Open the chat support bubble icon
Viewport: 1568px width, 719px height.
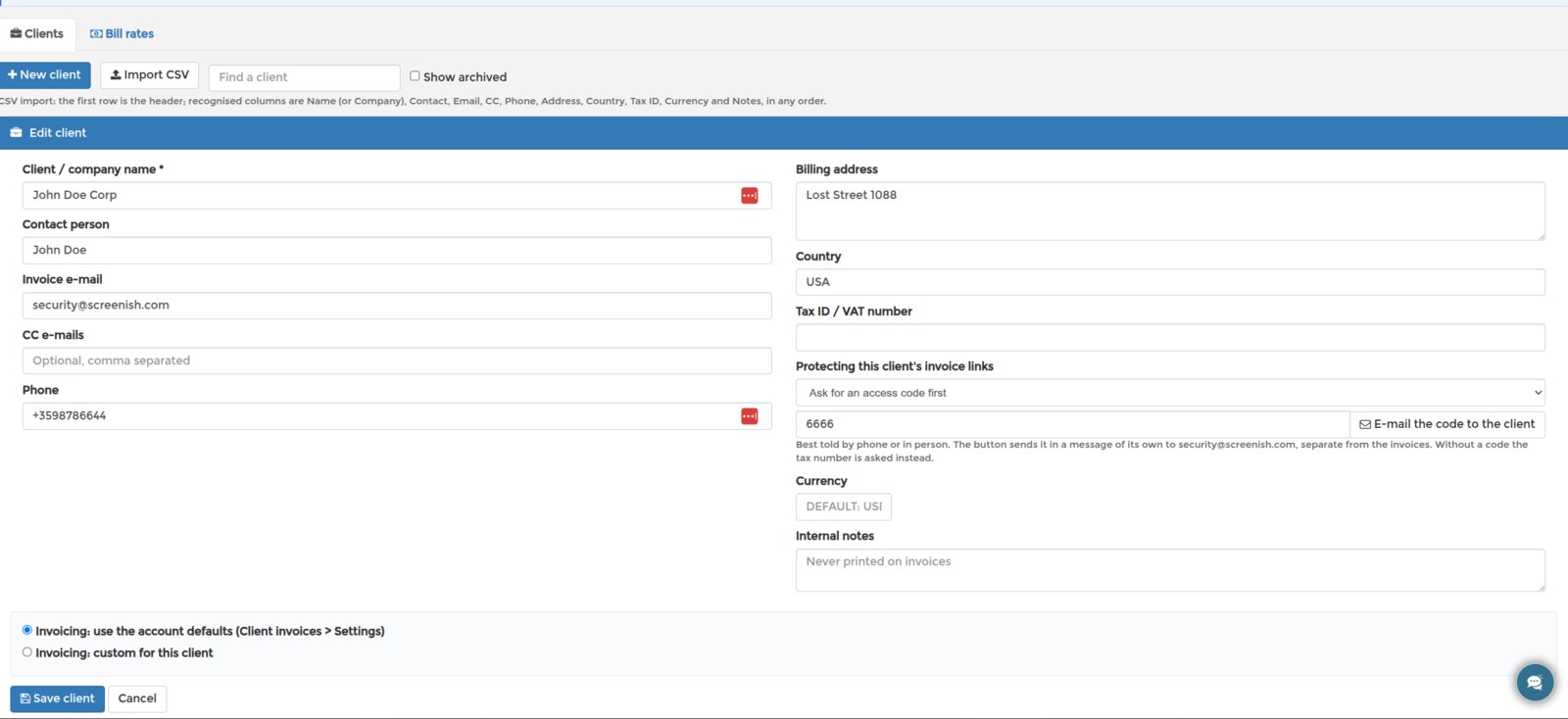pyautogui.click(x=1535, y=682)
